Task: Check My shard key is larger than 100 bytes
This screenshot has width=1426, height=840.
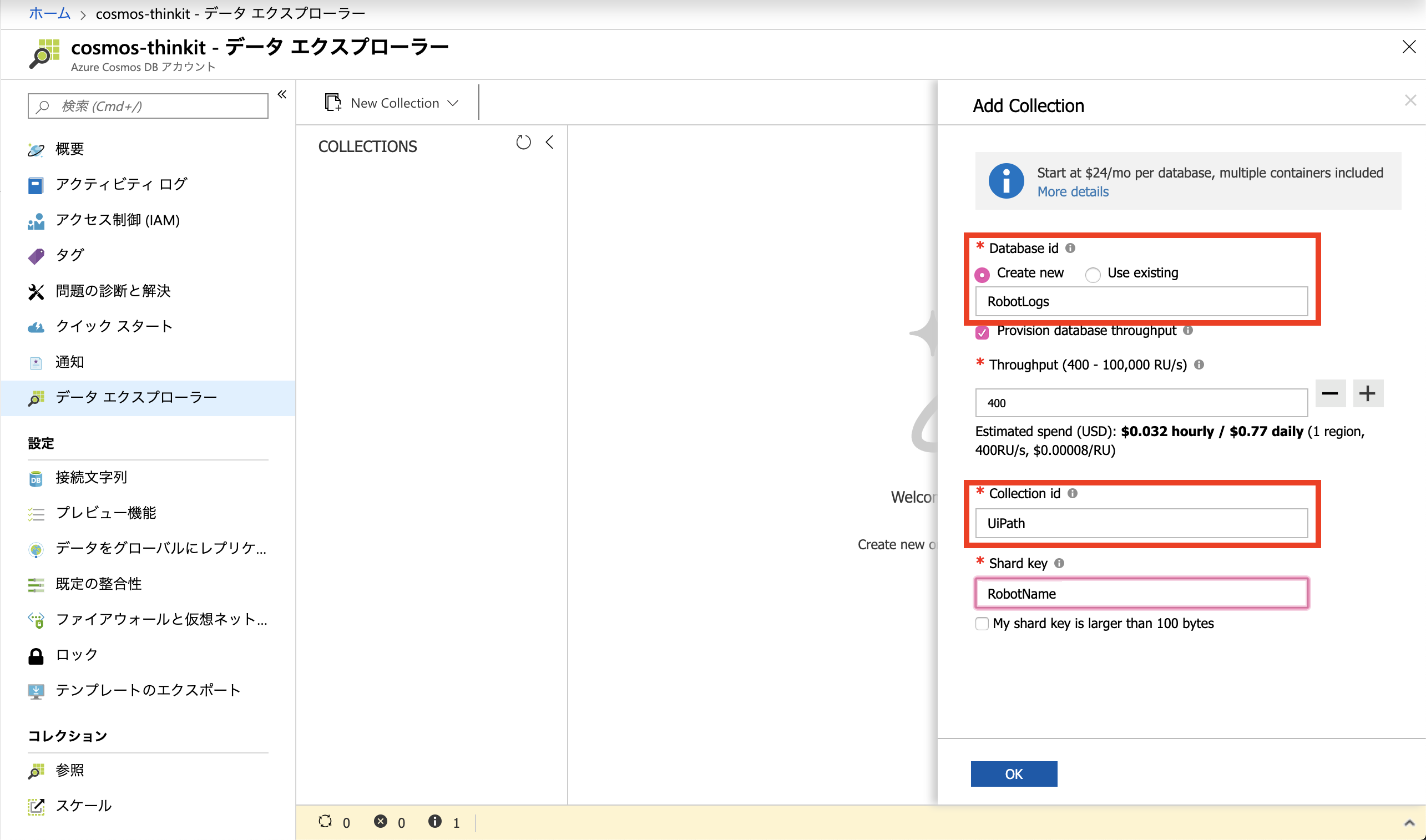Action: tap(982, 623)
